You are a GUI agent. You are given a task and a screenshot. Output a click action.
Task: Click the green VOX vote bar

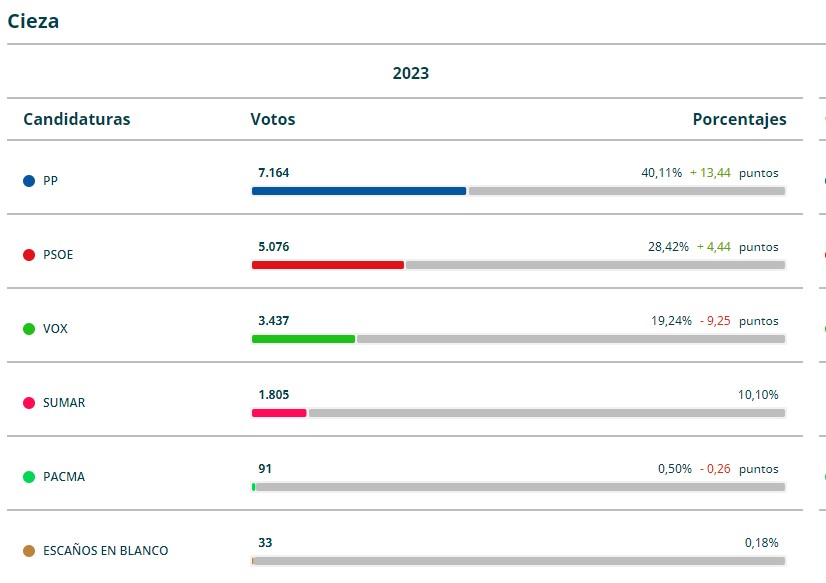[303, 339]
